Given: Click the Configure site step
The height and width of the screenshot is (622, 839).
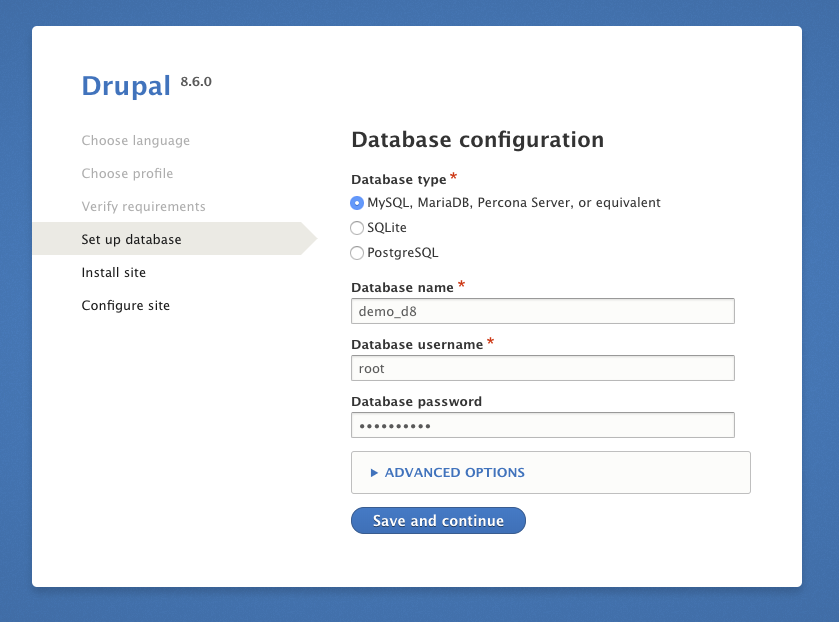Looking at the screenshot, I should pyautogui.click(x=126, y=306).
